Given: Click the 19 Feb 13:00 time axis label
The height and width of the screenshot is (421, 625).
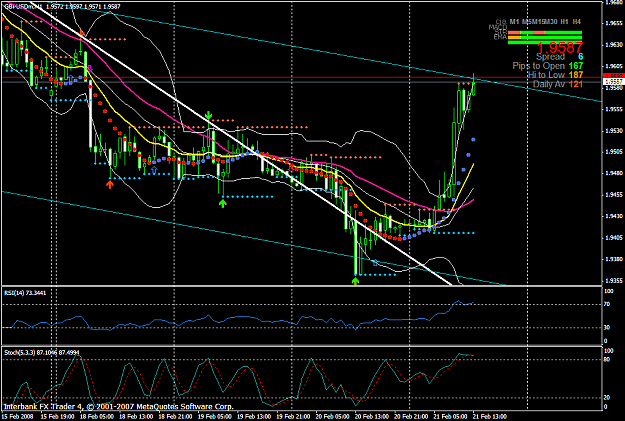Looking at the screenshot, I should (254, 416).
